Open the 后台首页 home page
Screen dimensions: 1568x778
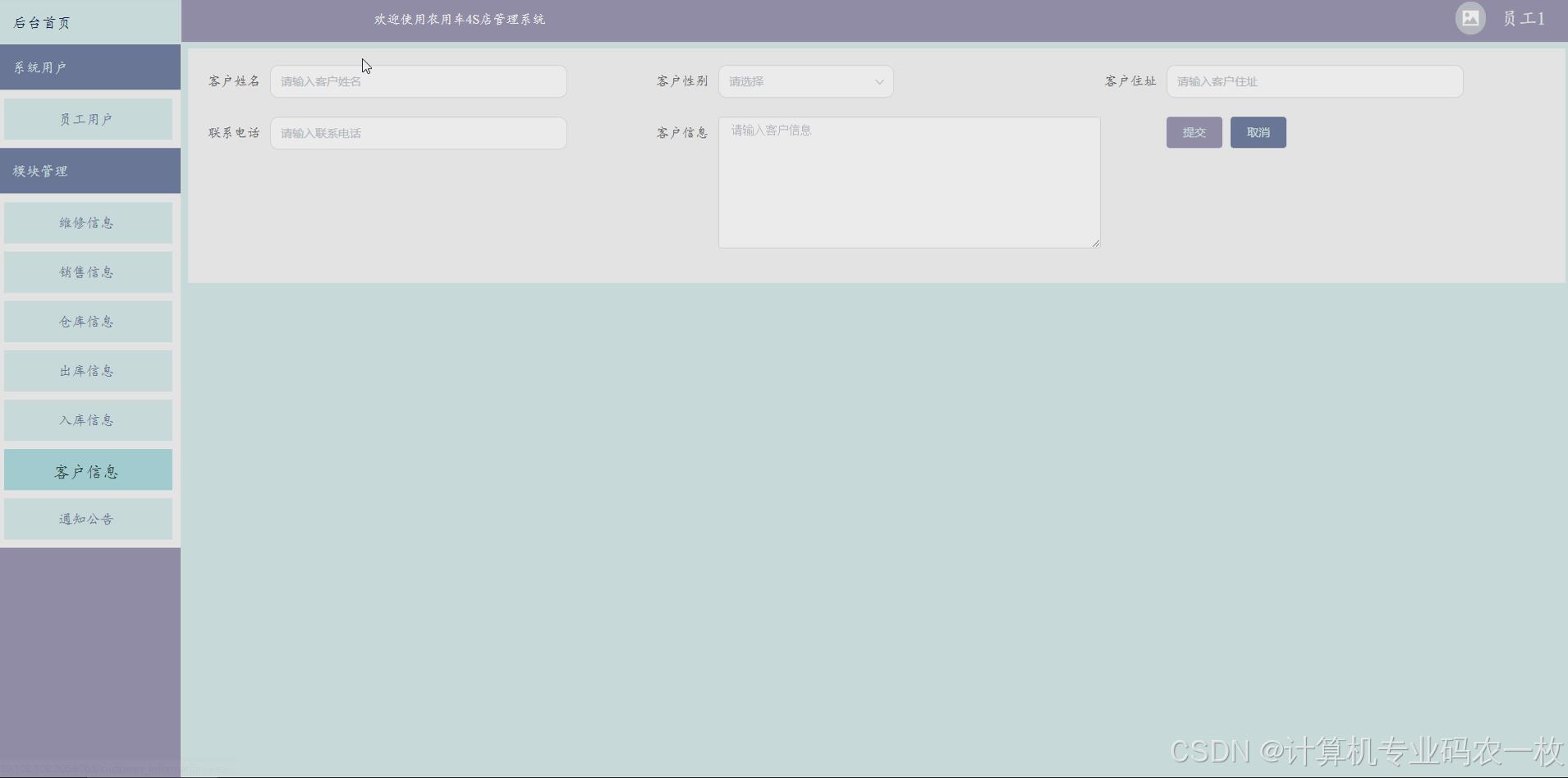tap(43, 22)
